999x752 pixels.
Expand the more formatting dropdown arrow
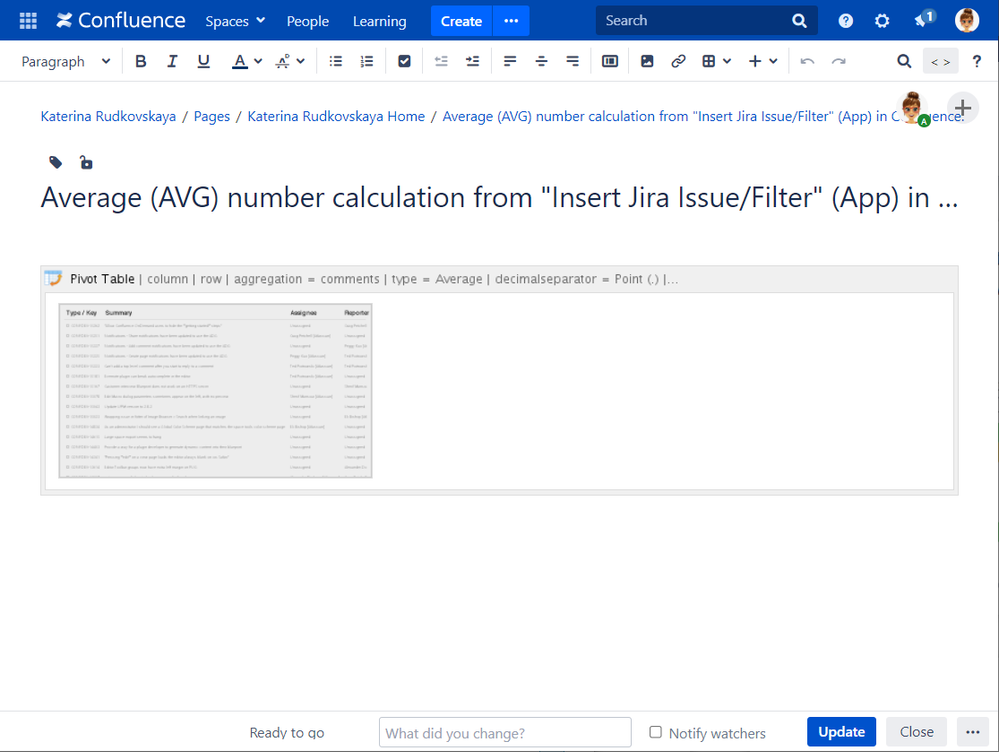pos(301,61)
